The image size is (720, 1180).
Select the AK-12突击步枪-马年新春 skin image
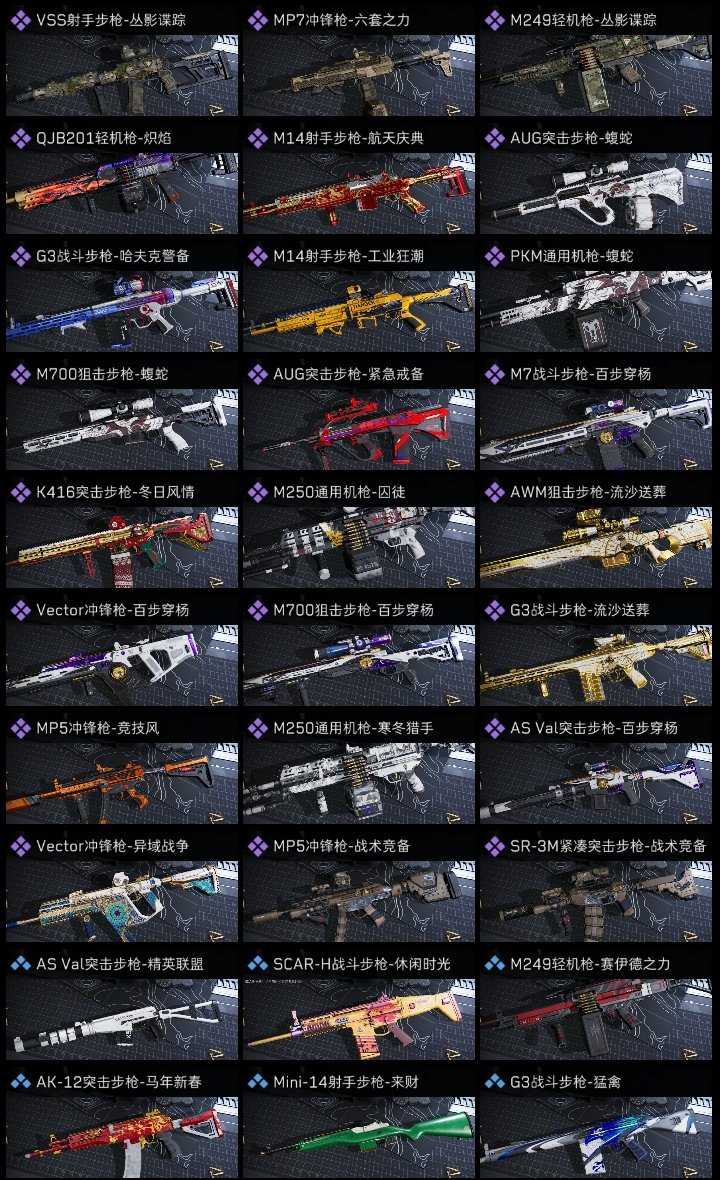pos(122,1137)
